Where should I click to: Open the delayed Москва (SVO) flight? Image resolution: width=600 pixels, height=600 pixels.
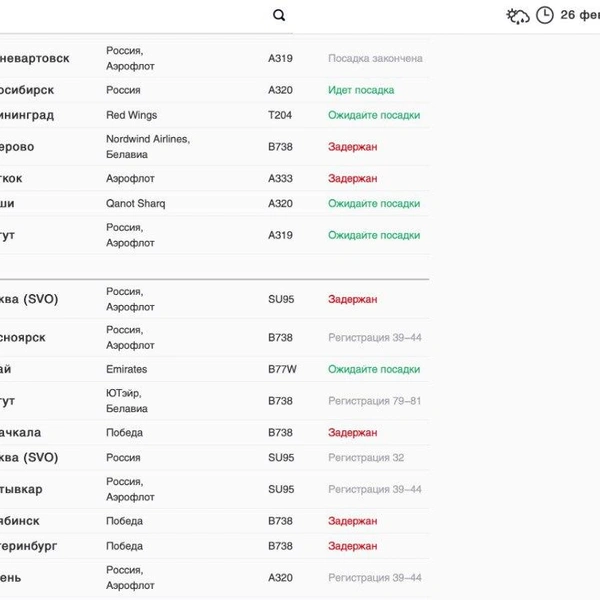pyautogui.click(x=29, y=299)
